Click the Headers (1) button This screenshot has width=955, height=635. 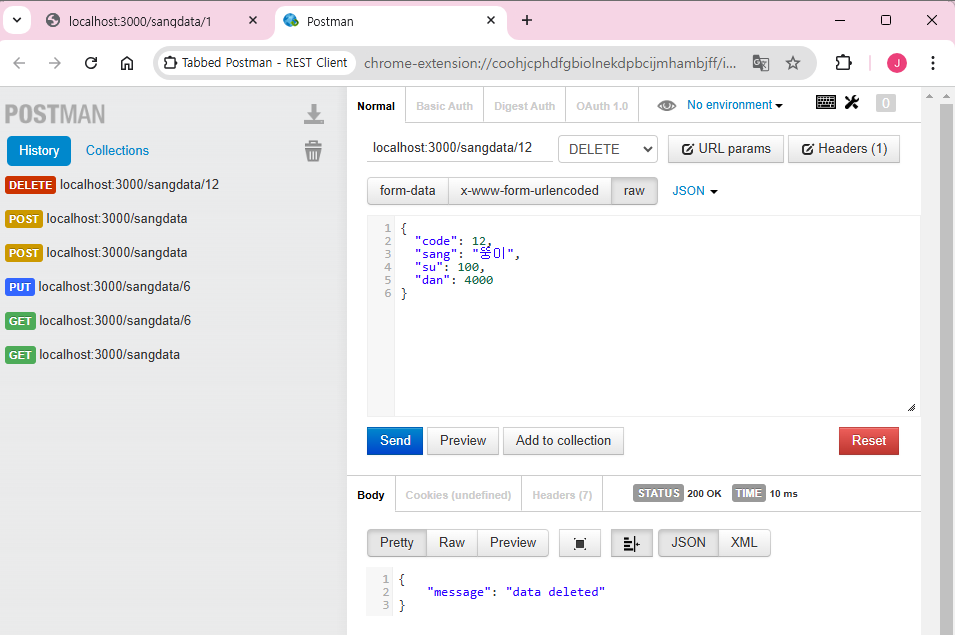844,149
